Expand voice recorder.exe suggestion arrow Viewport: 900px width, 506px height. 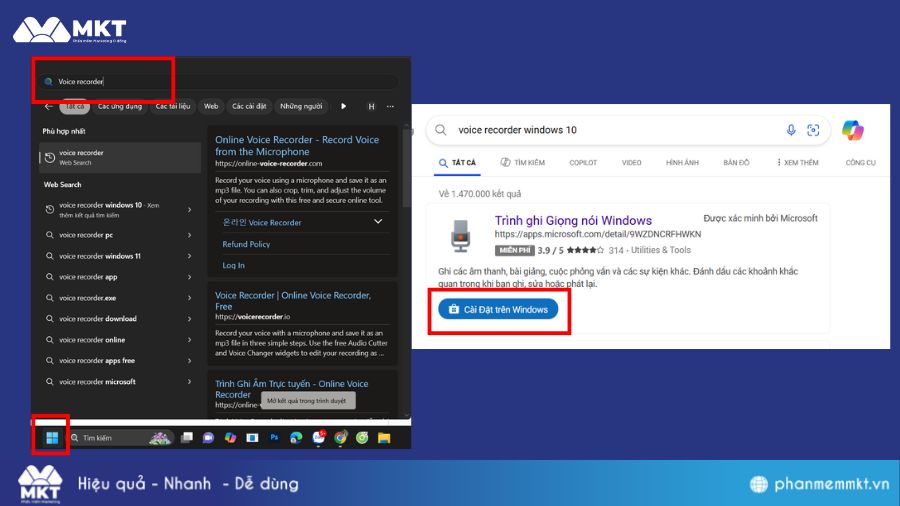tap(189, 298)
